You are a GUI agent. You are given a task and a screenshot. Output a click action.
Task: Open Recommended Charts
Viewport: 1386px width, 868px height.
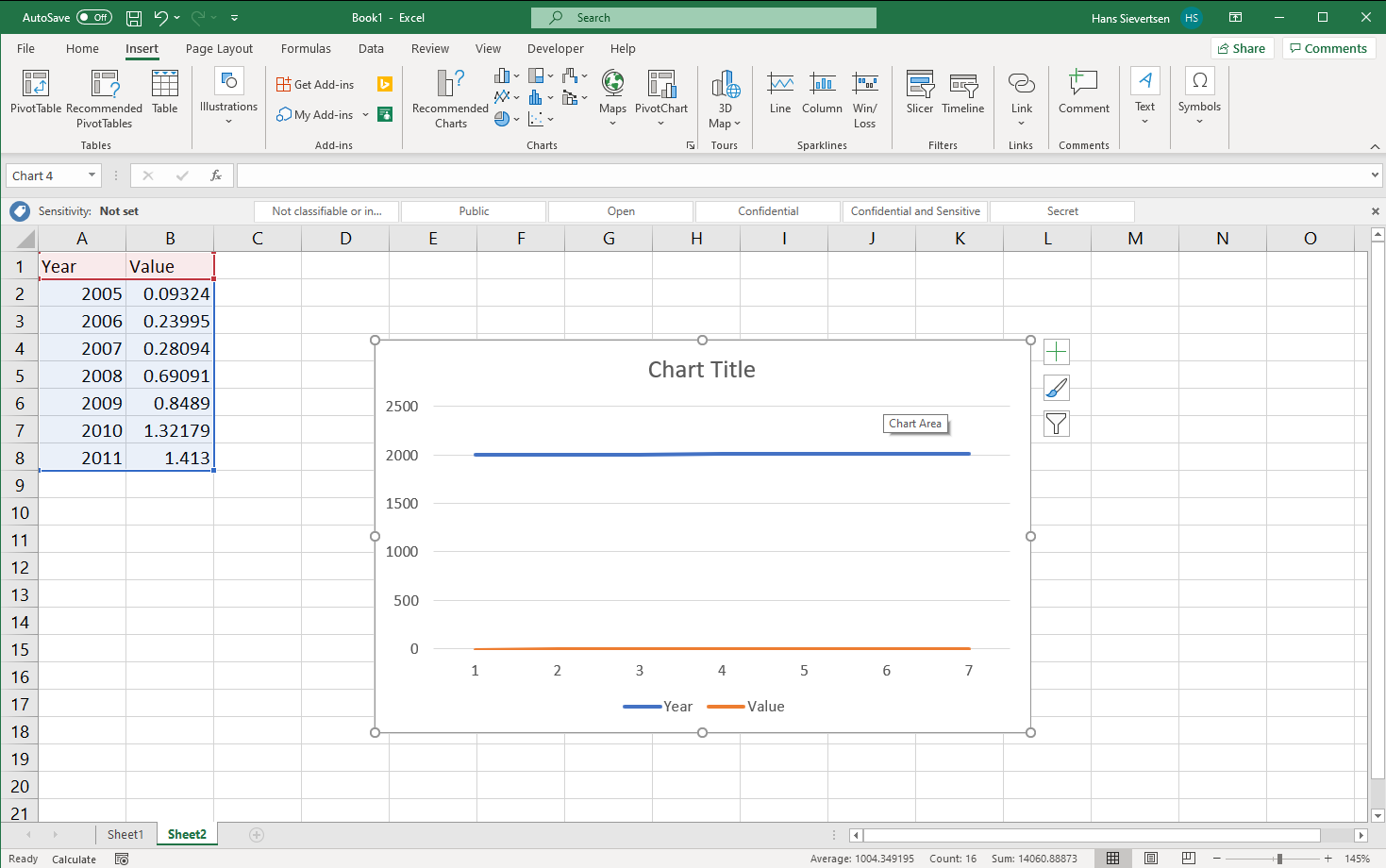coord(451,99)
